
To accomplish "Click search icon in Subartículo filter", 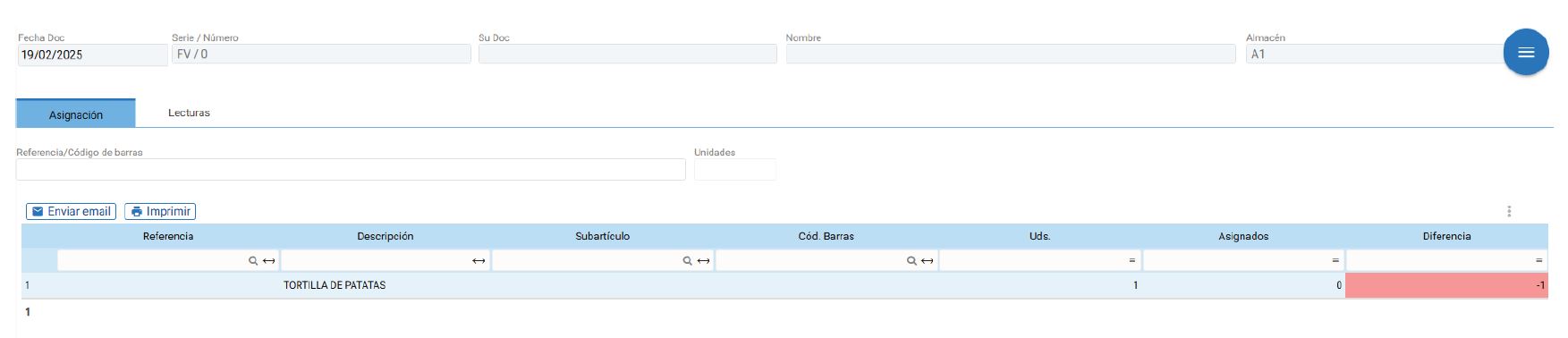I will pos(687,261).
